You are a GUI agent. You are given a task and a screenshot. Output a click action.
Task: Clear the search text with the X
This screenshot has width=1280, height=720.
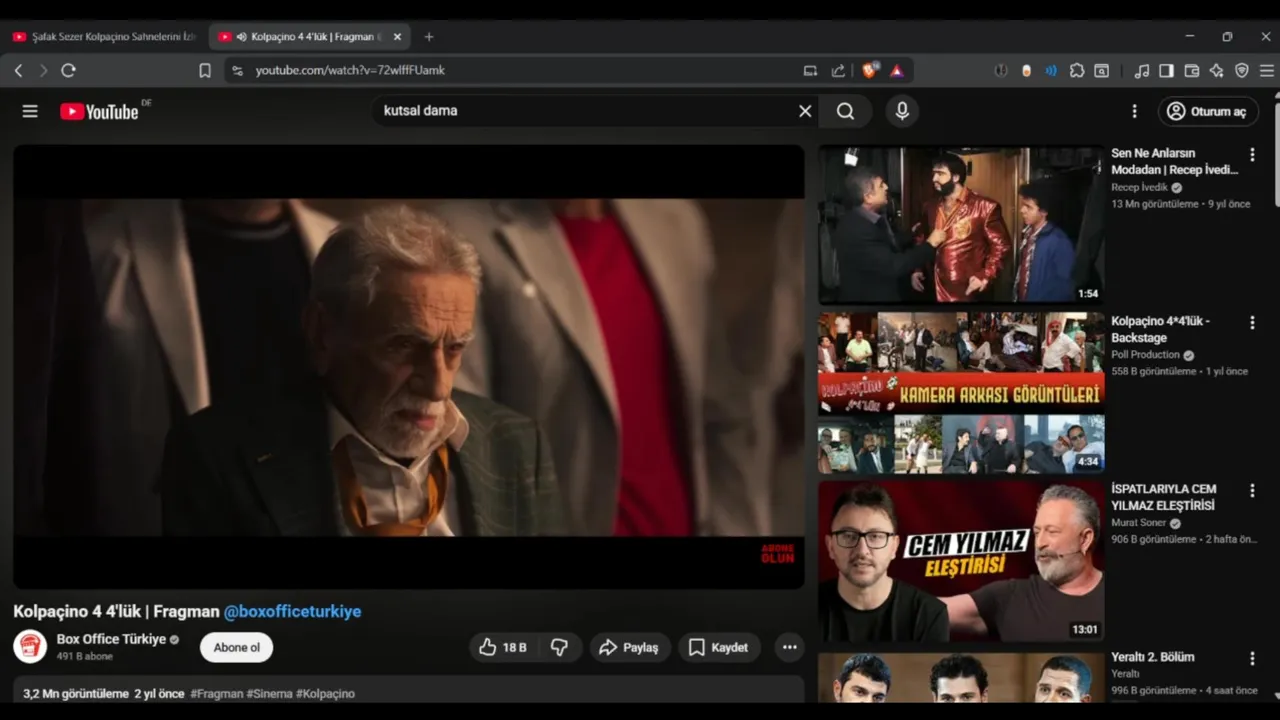[805, 111]
